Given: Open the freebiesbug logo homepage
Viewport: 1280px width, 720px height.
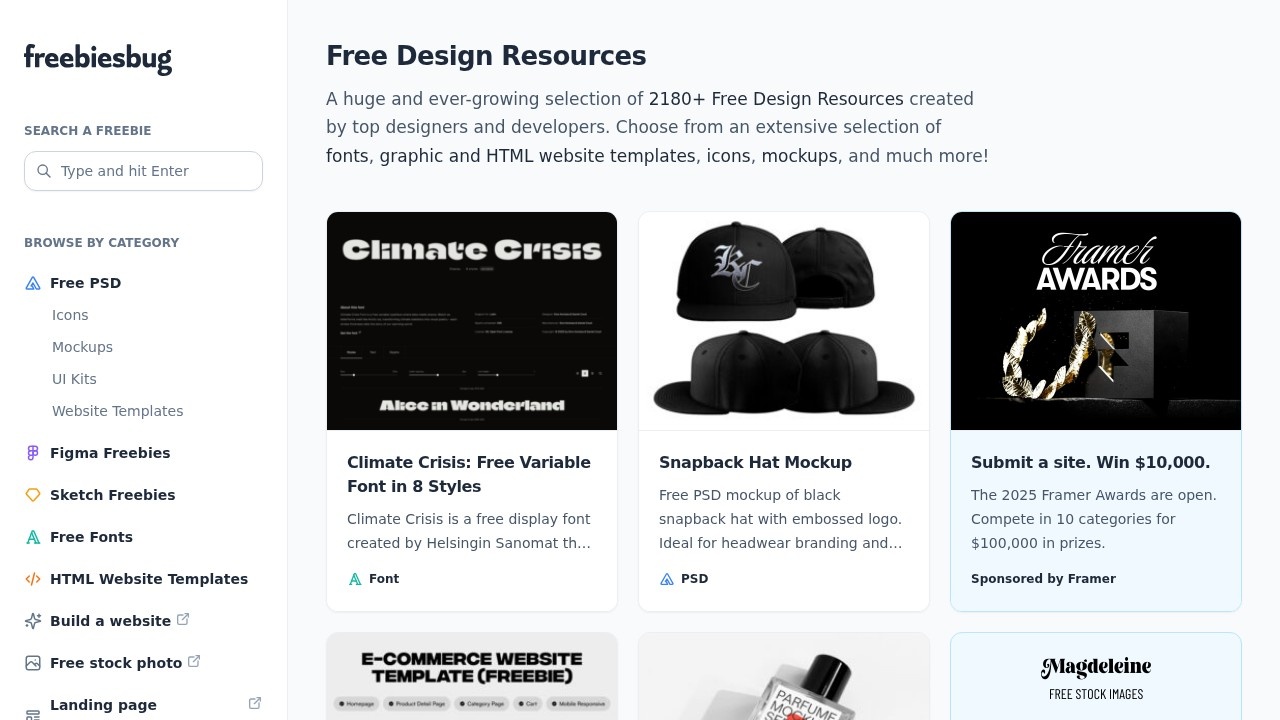Looking at the screenshot, I should [x=98, y=59].
